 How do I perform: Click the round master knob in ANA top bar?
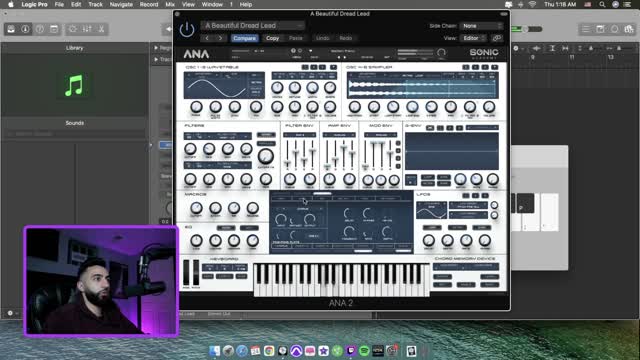pos(441,53)
